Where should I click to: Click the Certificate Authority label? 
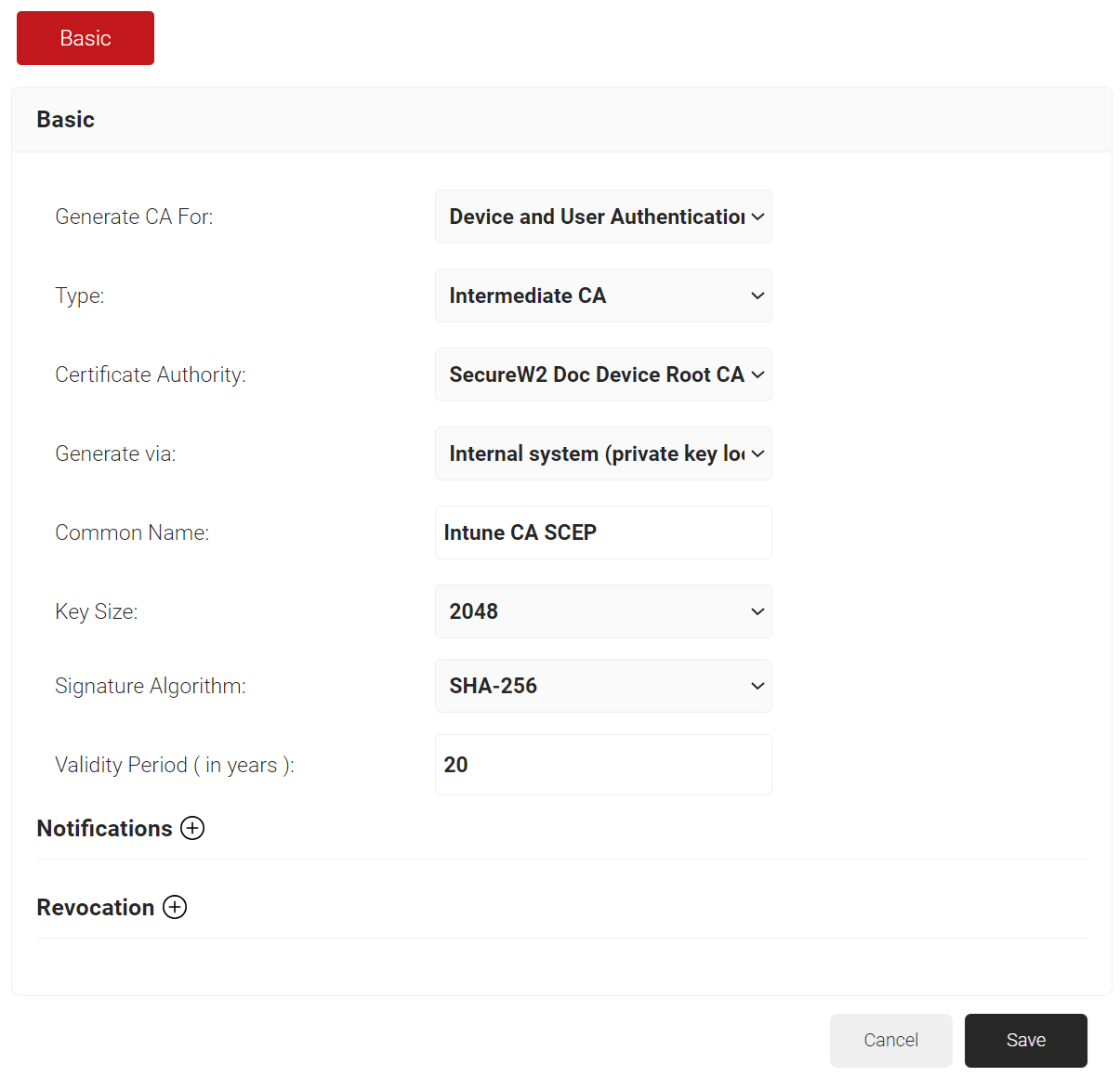pyautogui.click(x=151, y=374)
